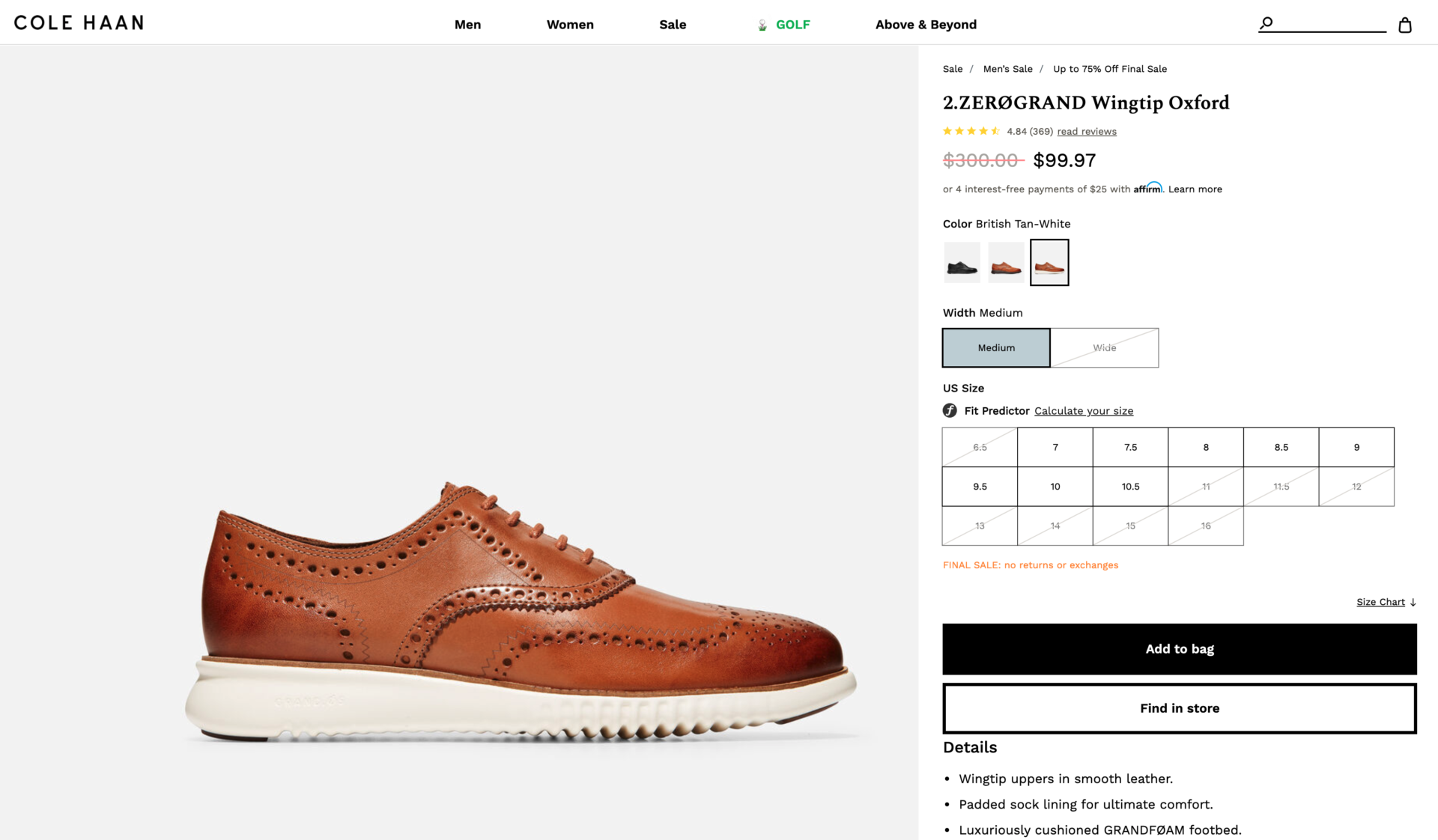This screenshot has width=1438, height=840.
Task: Click the search input field
Action: tap(1329, 23)
